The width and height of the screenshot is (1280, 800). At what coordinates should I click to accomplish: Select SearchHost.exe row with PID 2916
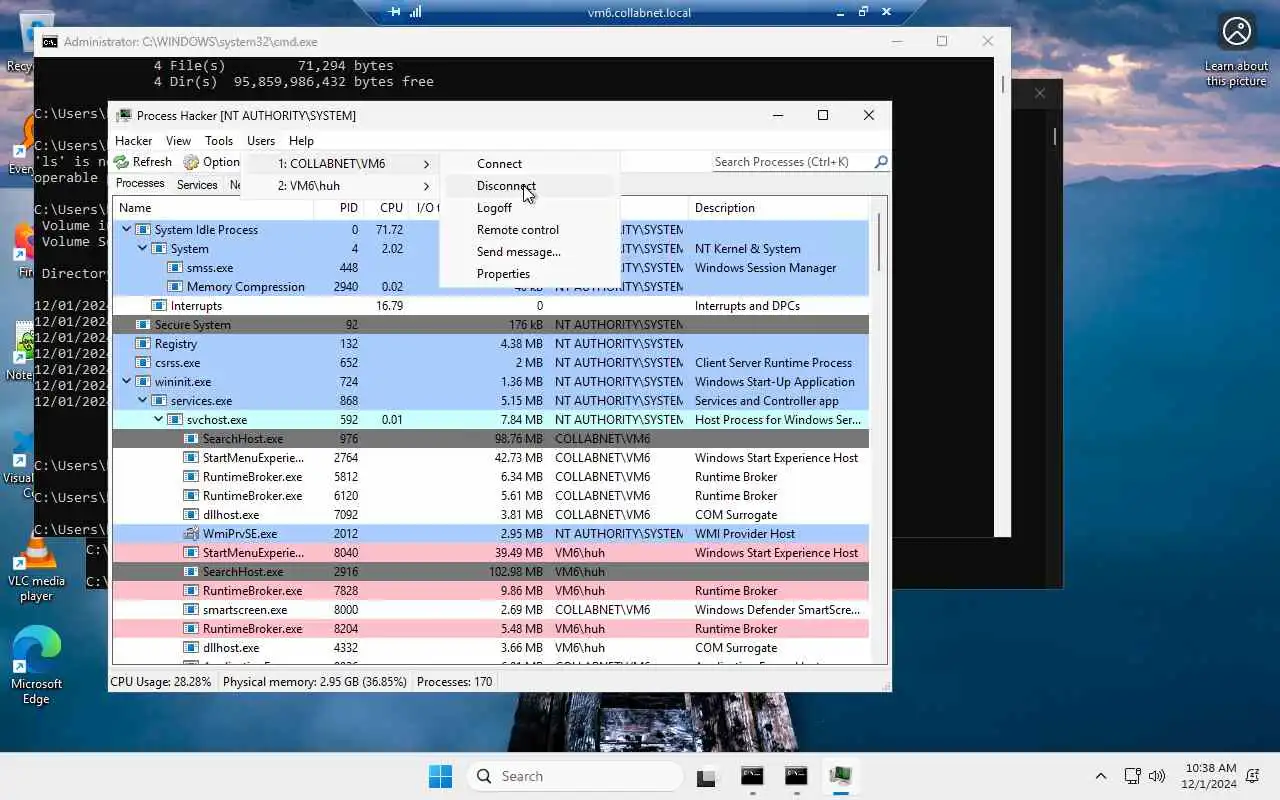coord(490,572)
